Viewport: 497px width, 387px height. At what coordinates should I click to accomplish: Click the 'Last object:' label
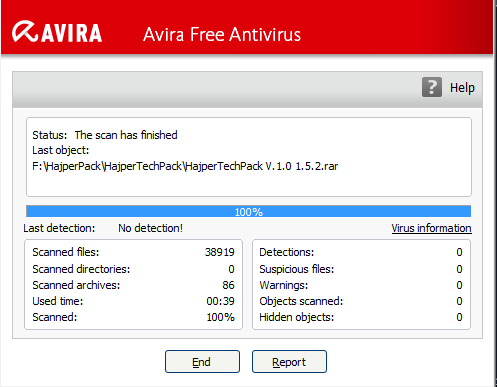click(x=61, y=150)
